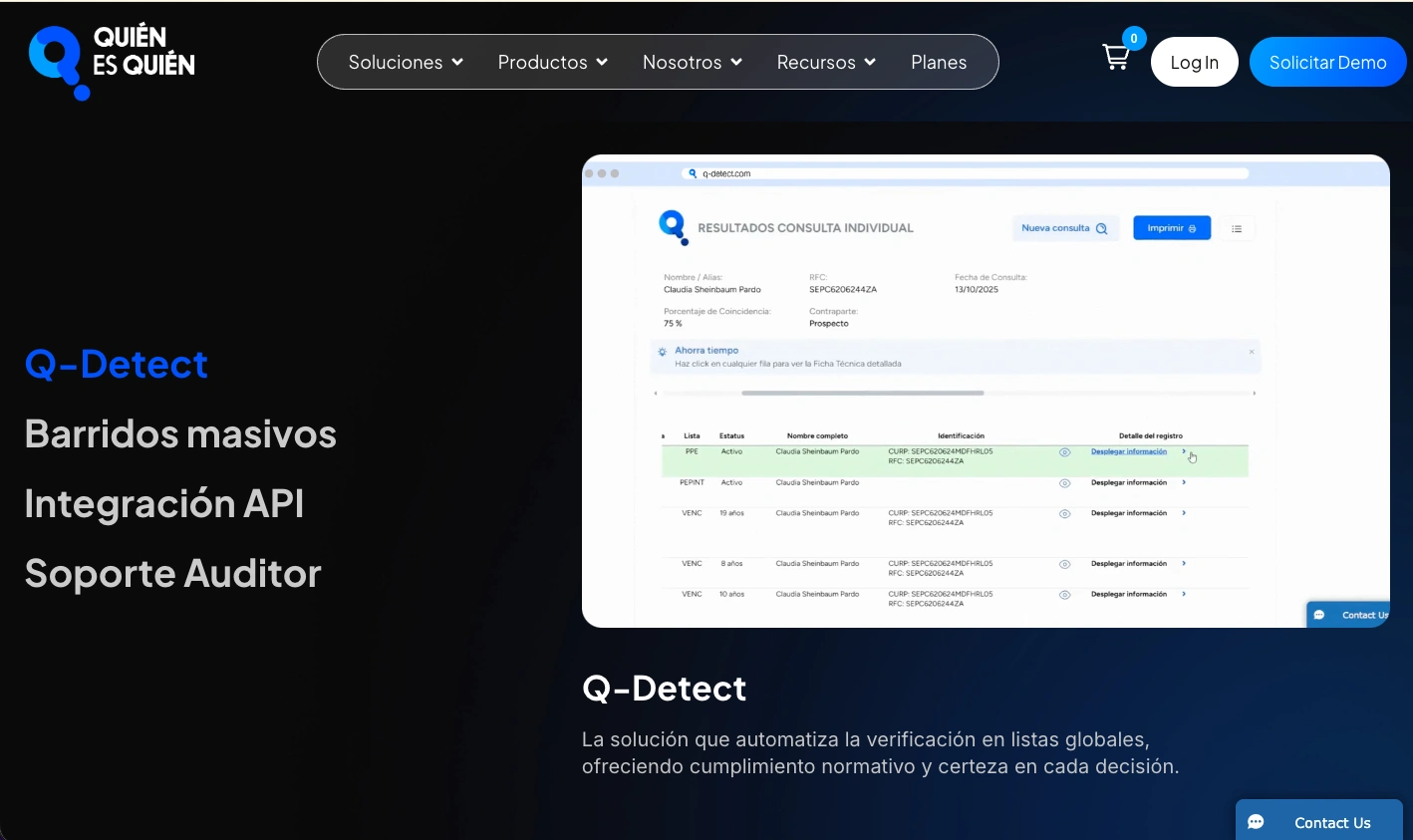Click the 19 años status cell
This screenshot has height=840, width=1413.
point(732,513)
